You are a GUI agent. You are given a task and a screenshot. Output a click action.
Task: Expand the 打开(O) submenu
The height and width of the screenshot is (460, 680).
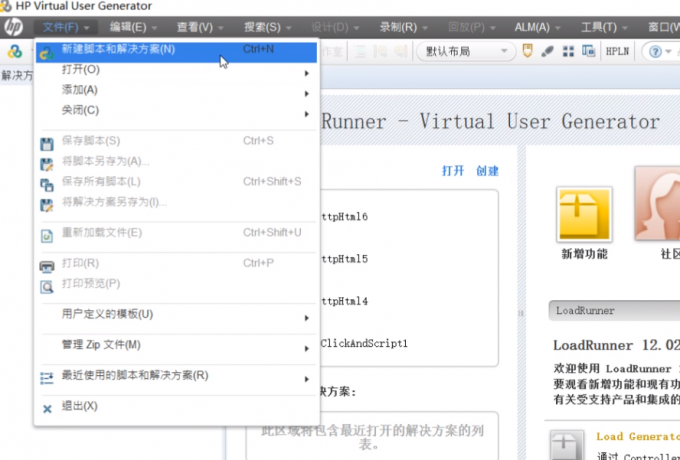177,70
